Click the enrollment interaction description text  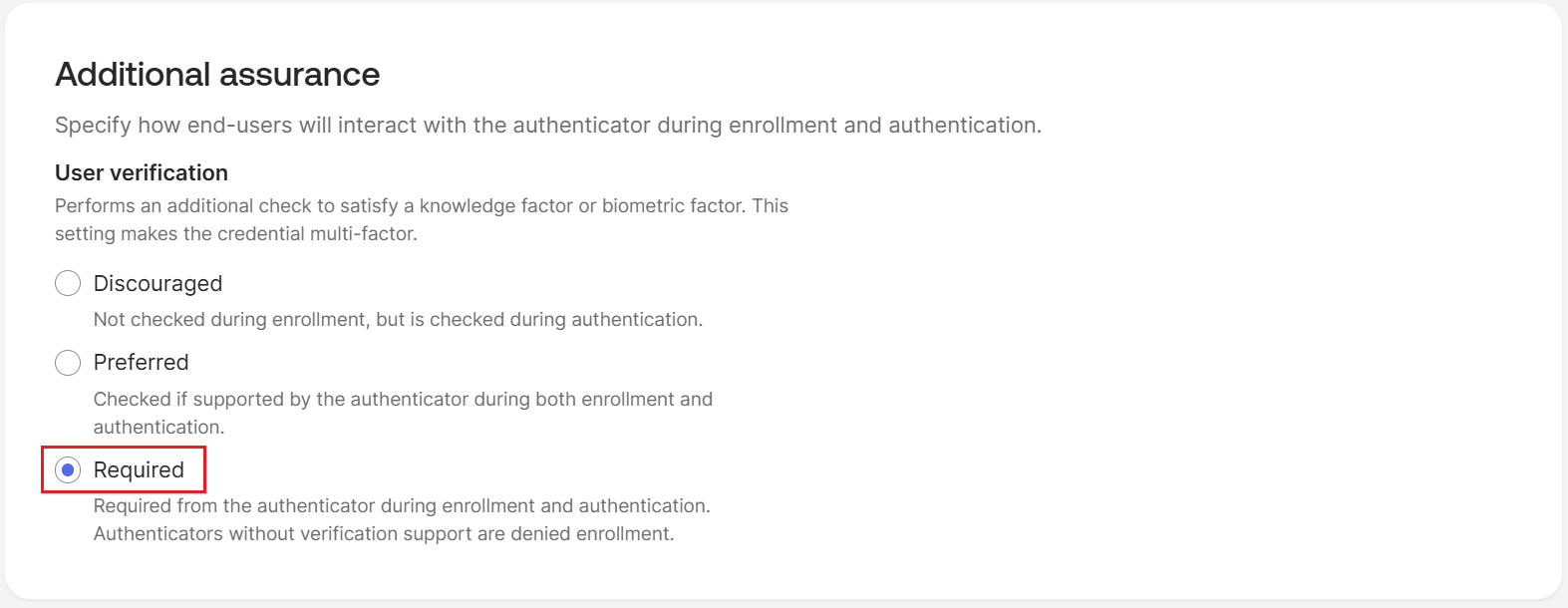pos(548,126)
